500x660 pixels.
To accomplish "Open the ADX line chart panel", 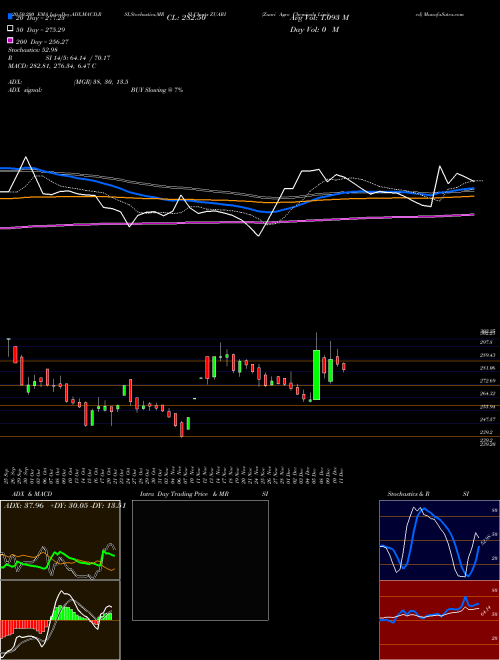I will coord(60,540).
